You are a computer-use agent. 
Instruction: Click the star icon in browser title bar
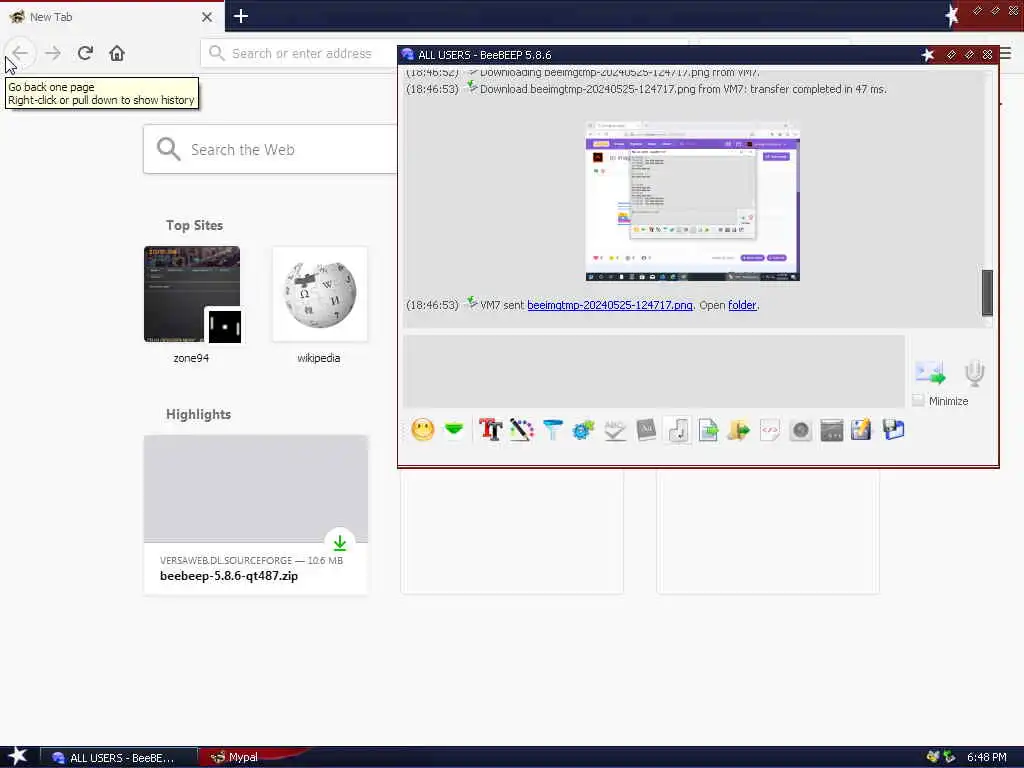[x=951, y=16]
